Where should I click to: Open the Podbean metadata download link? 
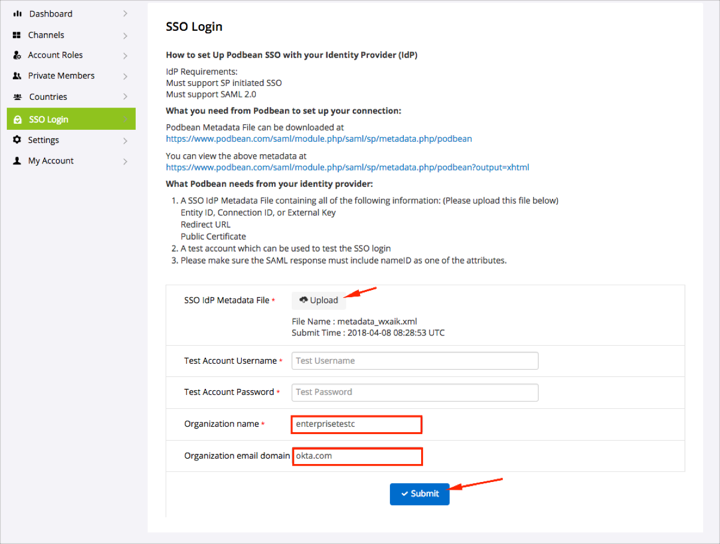pos(319,139)
